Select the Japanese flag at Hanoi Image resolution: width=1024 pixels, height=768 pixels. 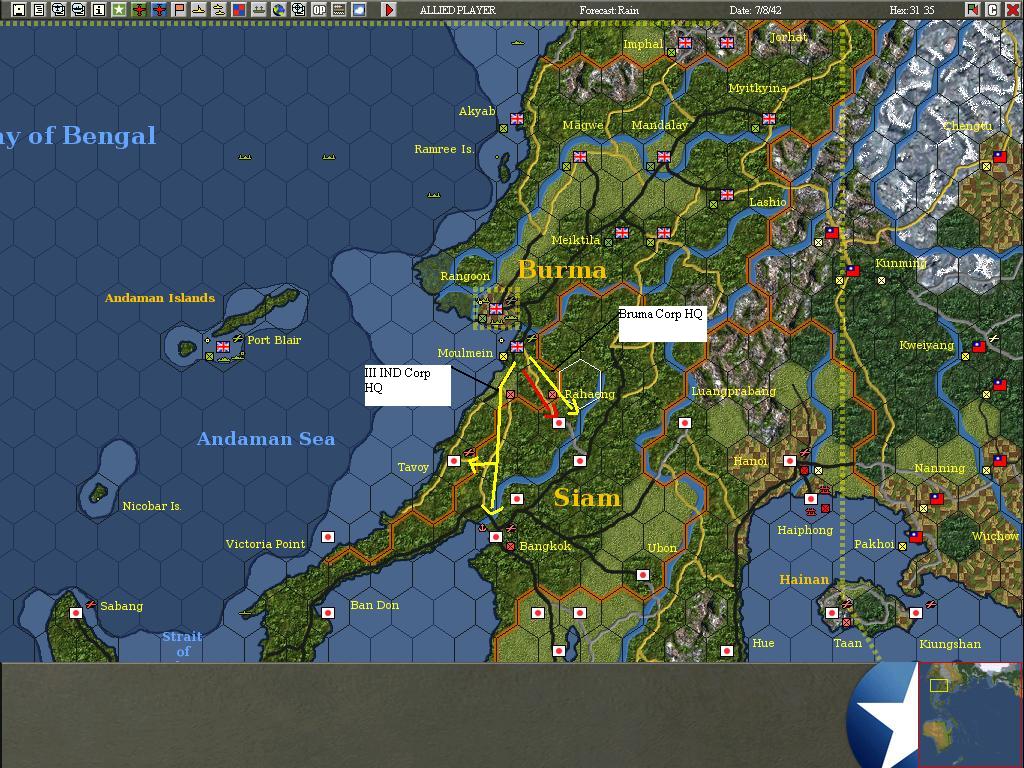(x=790, y=461)
